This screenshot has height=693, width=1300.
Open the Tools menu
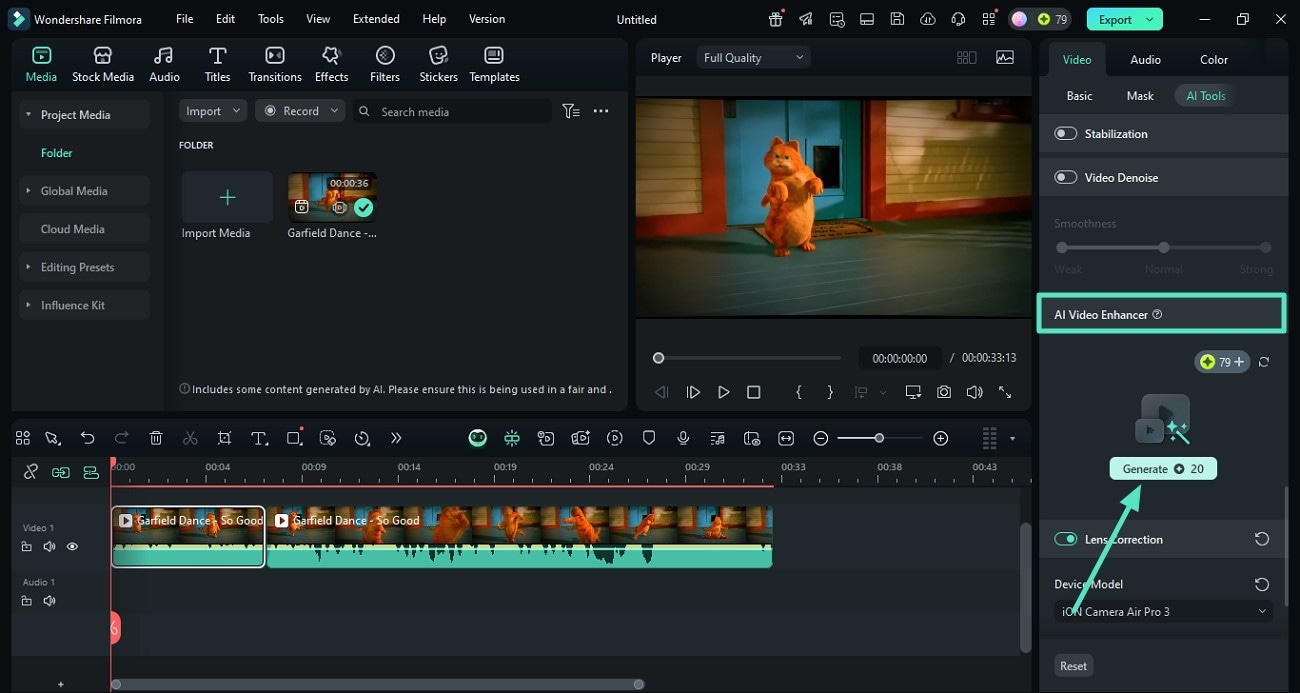click(270, 19)
